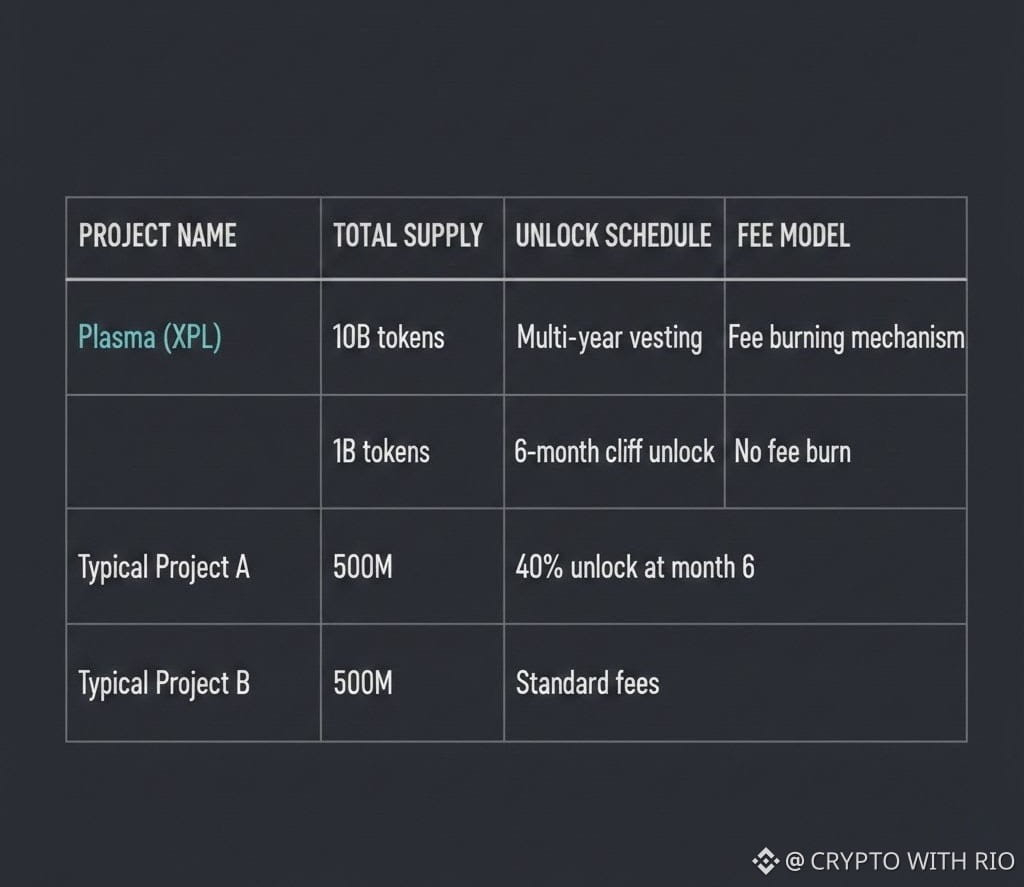The image size is (1024, 887).
Task: Click the 500M supply for Typical Project B
Action: pos(363,684)
